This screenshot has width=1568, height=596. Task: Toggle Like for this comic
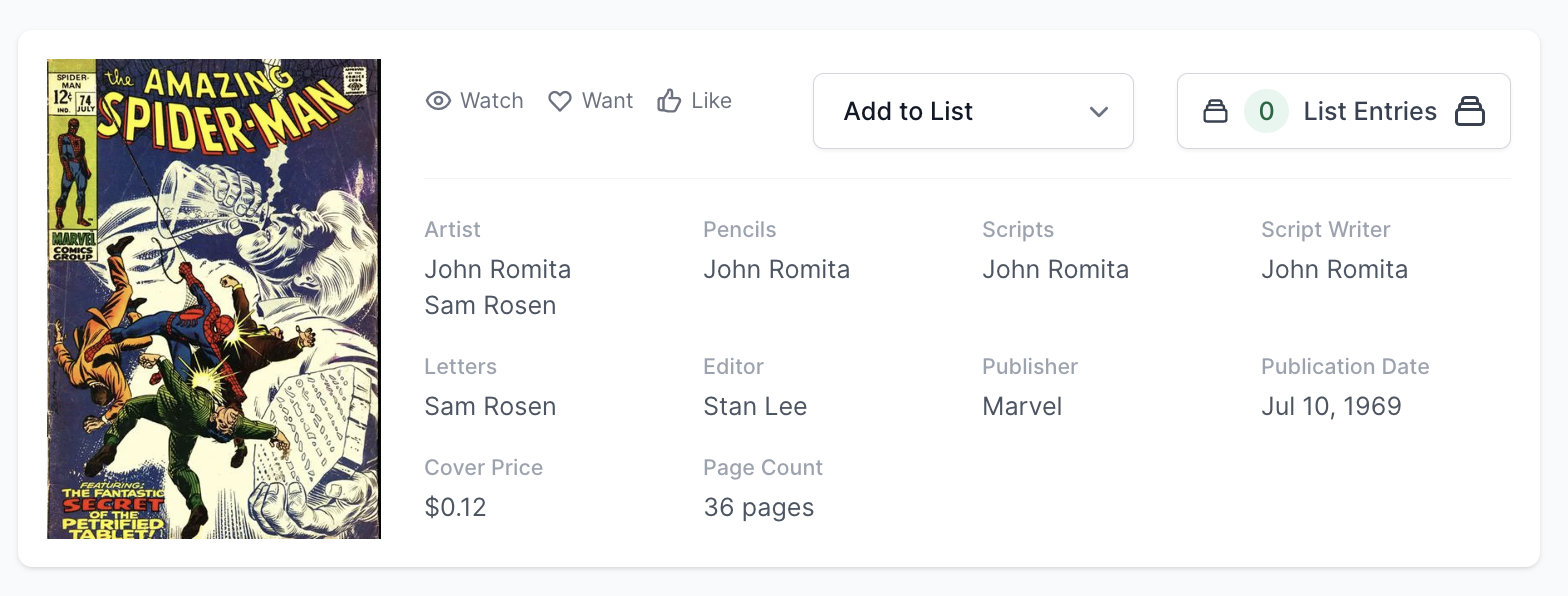coord(695,101)
